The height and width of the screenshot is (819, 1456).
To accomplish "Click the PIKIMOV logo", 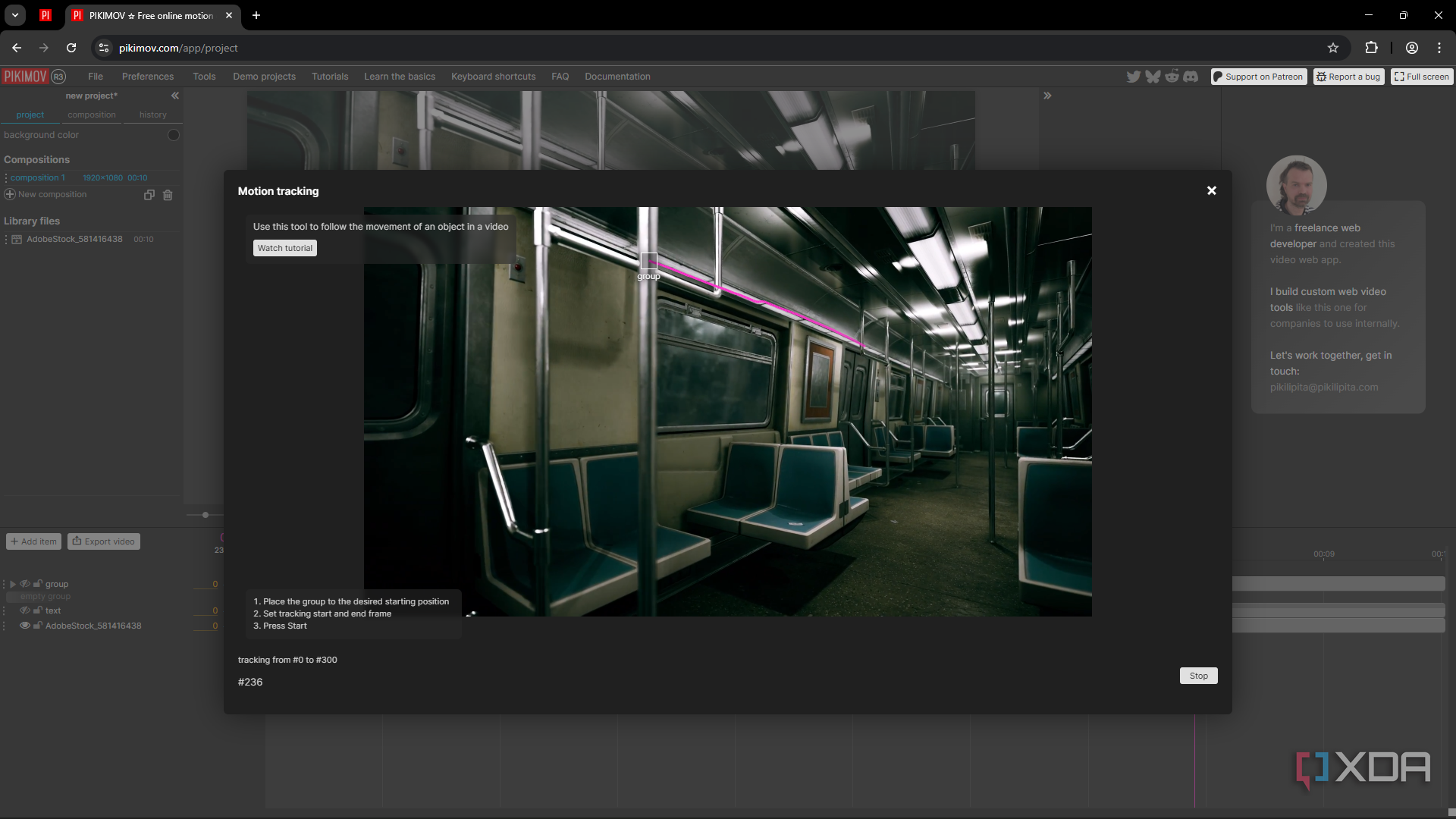I will point(24,77).
